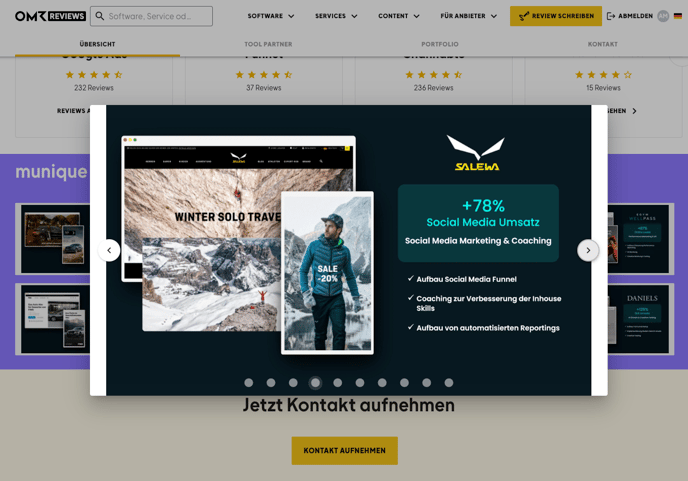Viewport: 688px width, 481px height.
Task: Open the 15 Reviews text link
Action: pyautogui.click(x=603, y=88)
